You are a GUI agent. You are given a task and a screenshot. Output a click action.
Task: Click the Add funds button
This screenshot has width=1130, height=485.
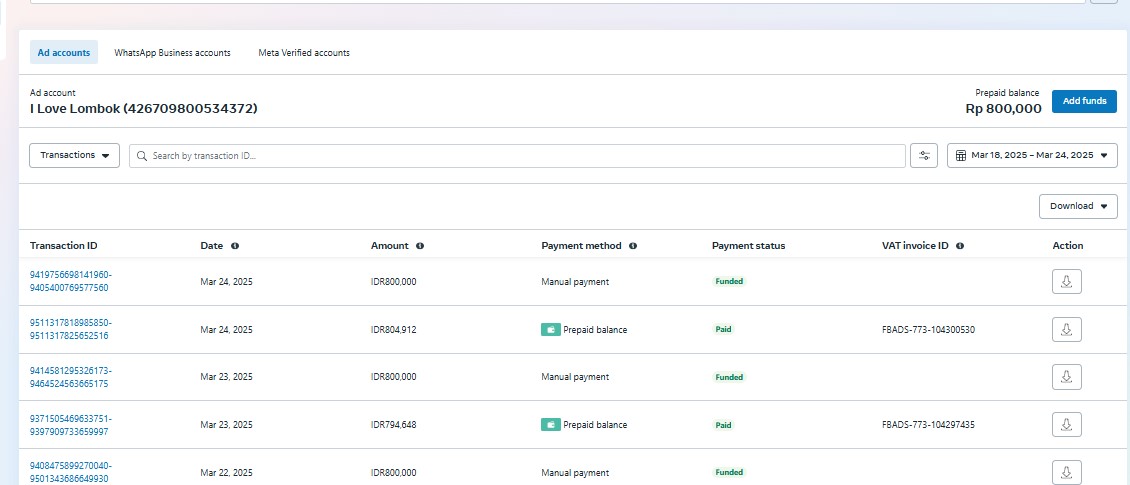[1084, 101]
